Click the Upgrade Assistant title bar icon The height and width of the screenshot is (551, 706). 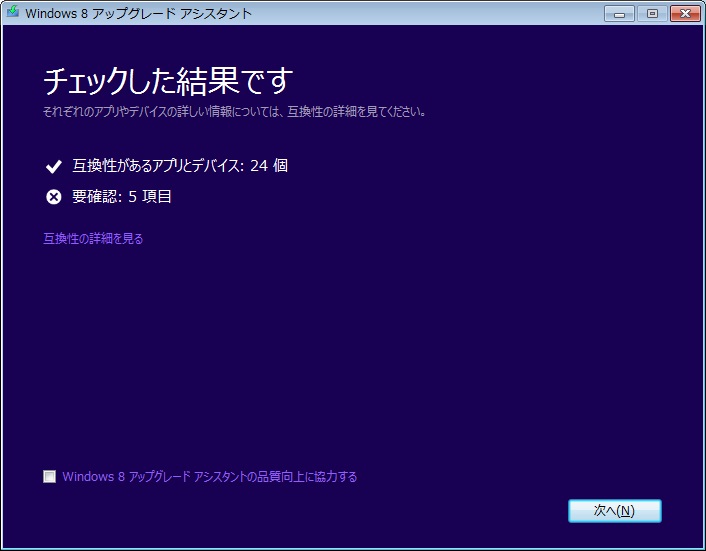pos(13,11)
